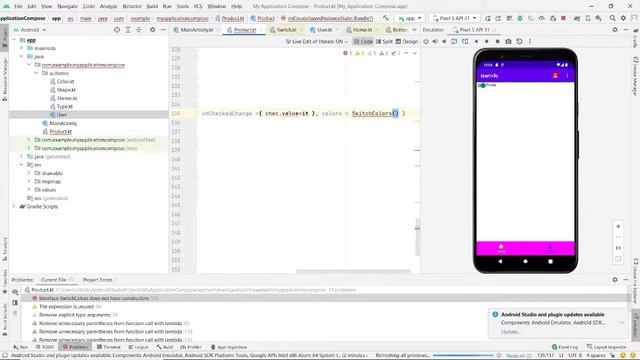Click emulator volume down icon

click(444, 42)
